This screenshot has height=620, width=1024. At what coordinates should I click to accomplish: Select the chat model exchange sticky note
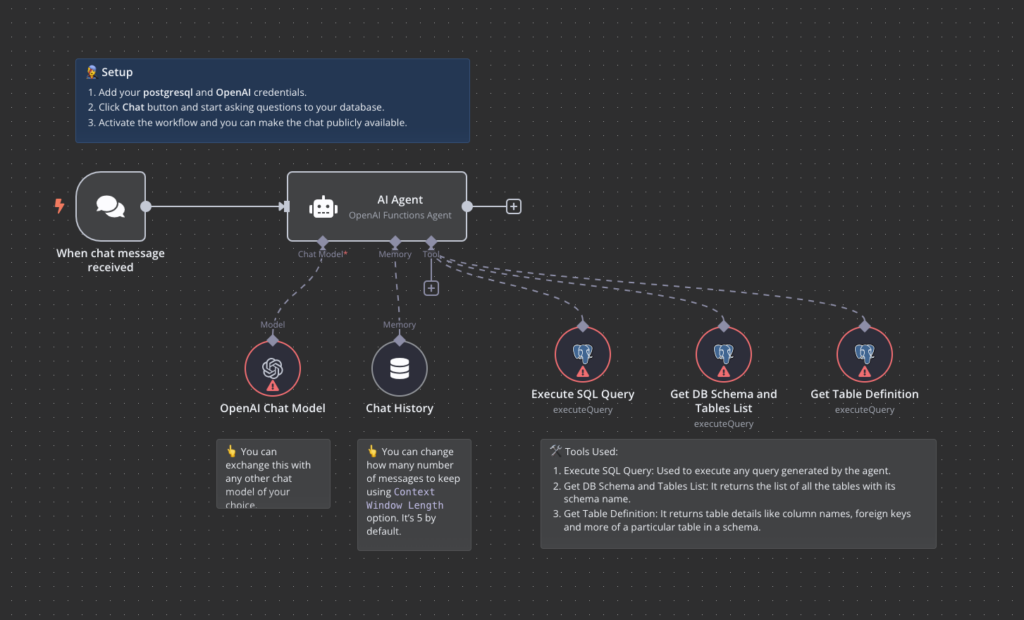click(x=272, y=473)
